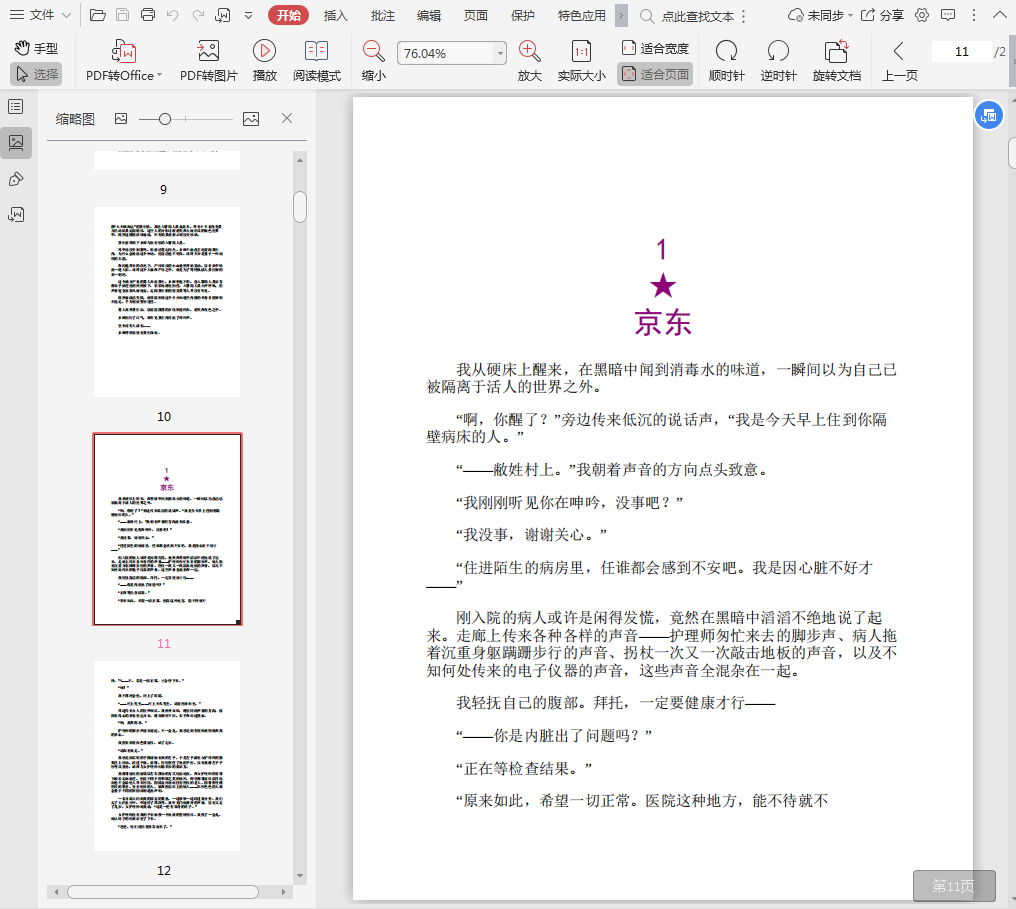Select page 10 thumbnail
The width and height of the screenshot is (1016, 909).
(167, 302)
